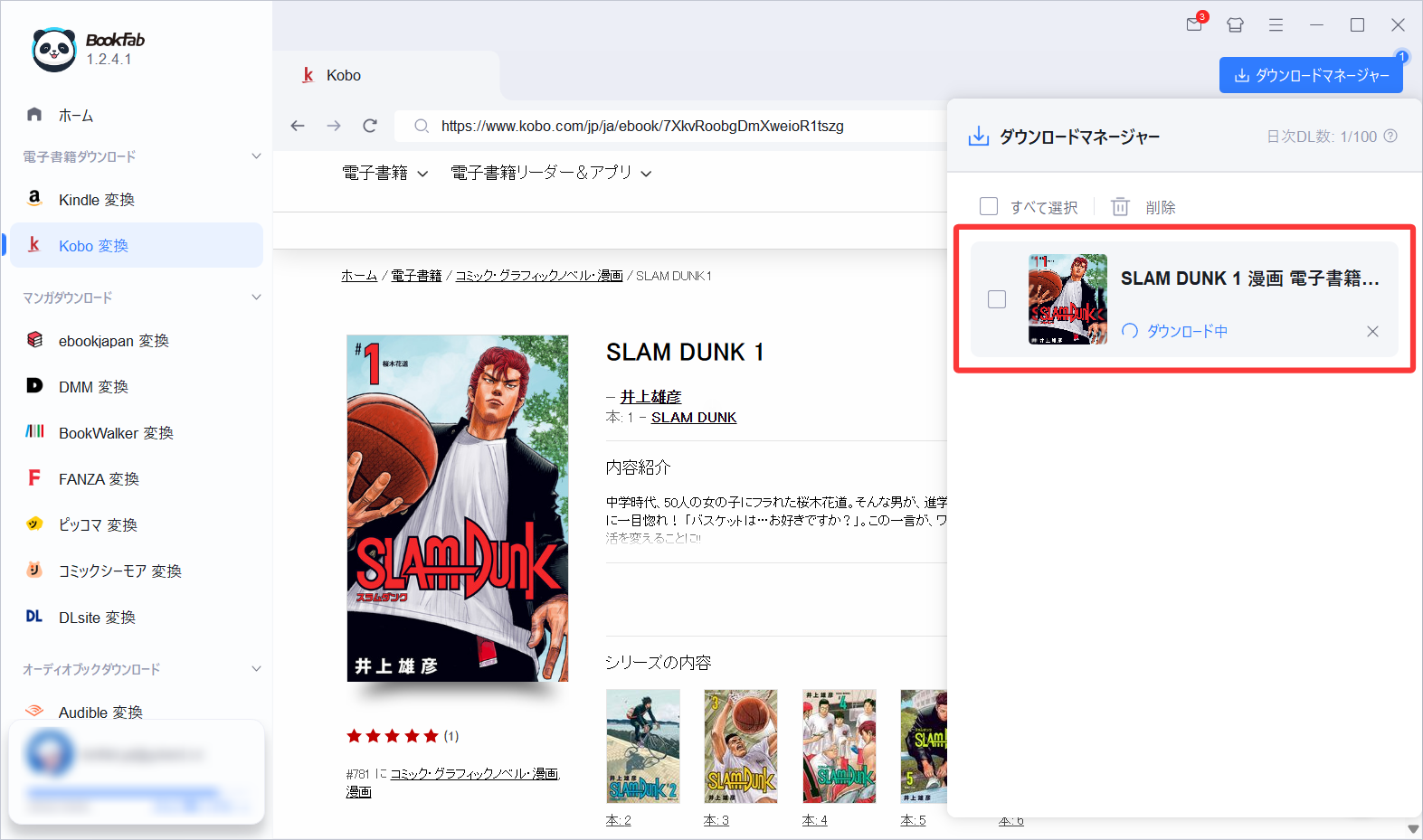
Task: Click the page scroll-down arrow
Action: (x=1413, y=829)
